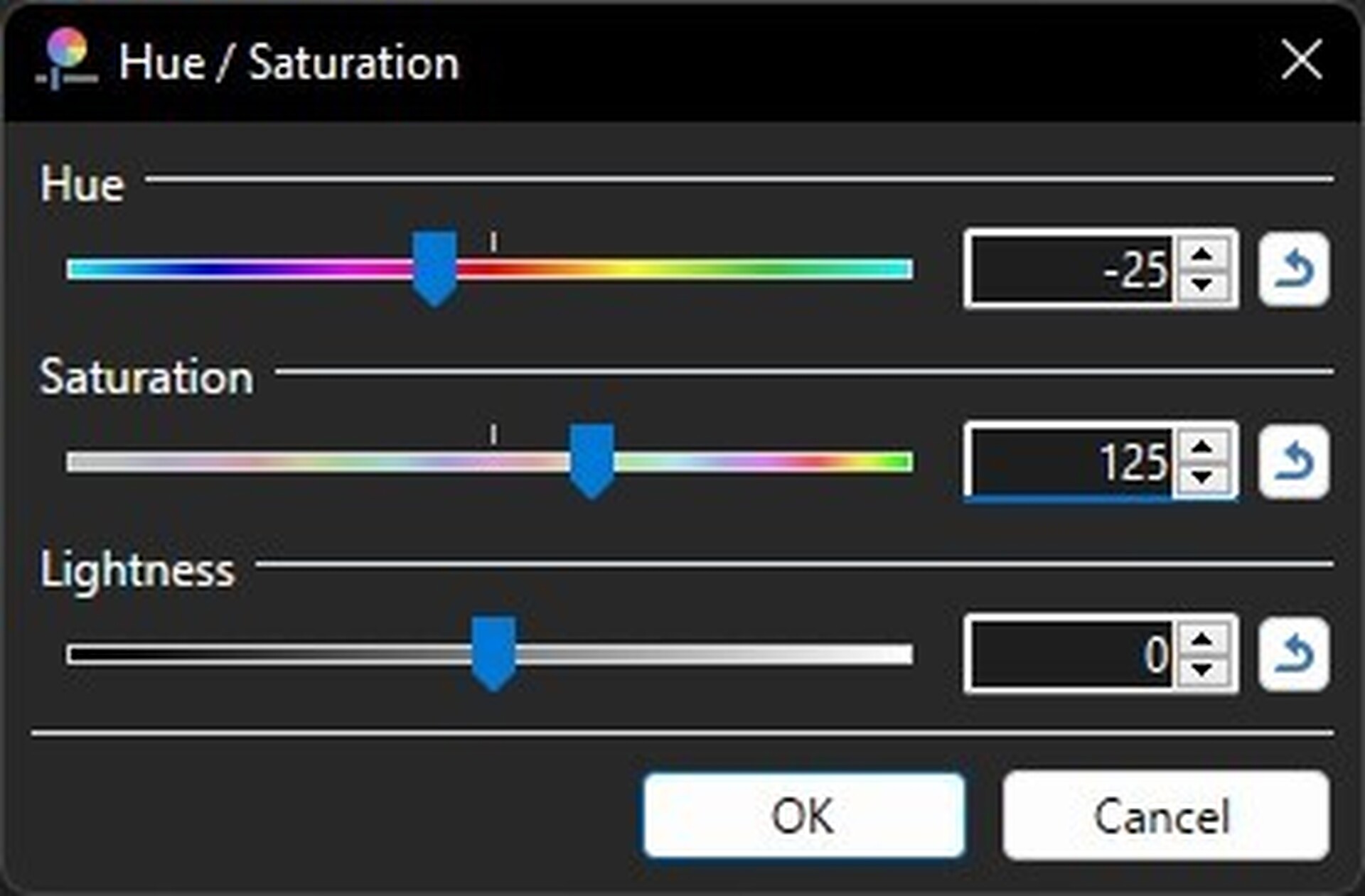Confirm changes with the OK button

pos(803,816)
